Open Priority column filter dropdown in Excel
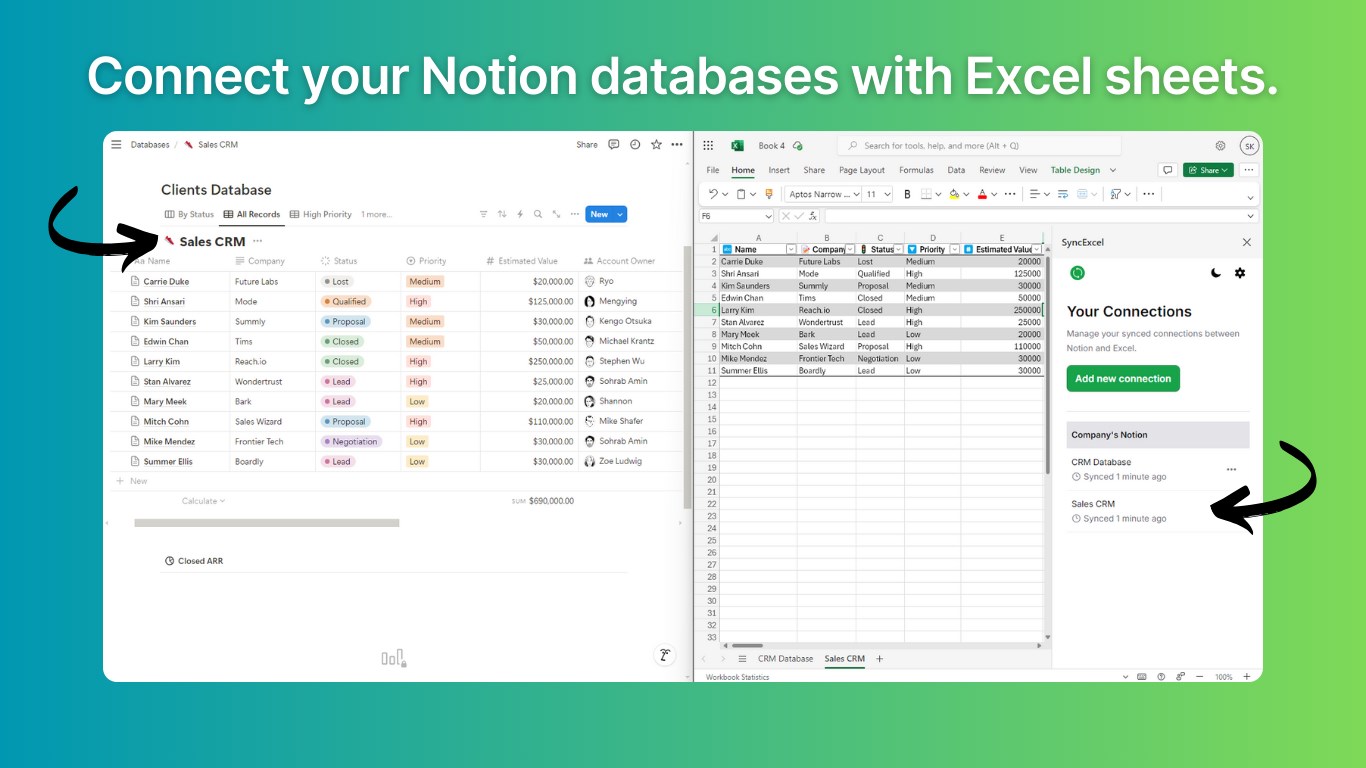 tap(954, 249)
